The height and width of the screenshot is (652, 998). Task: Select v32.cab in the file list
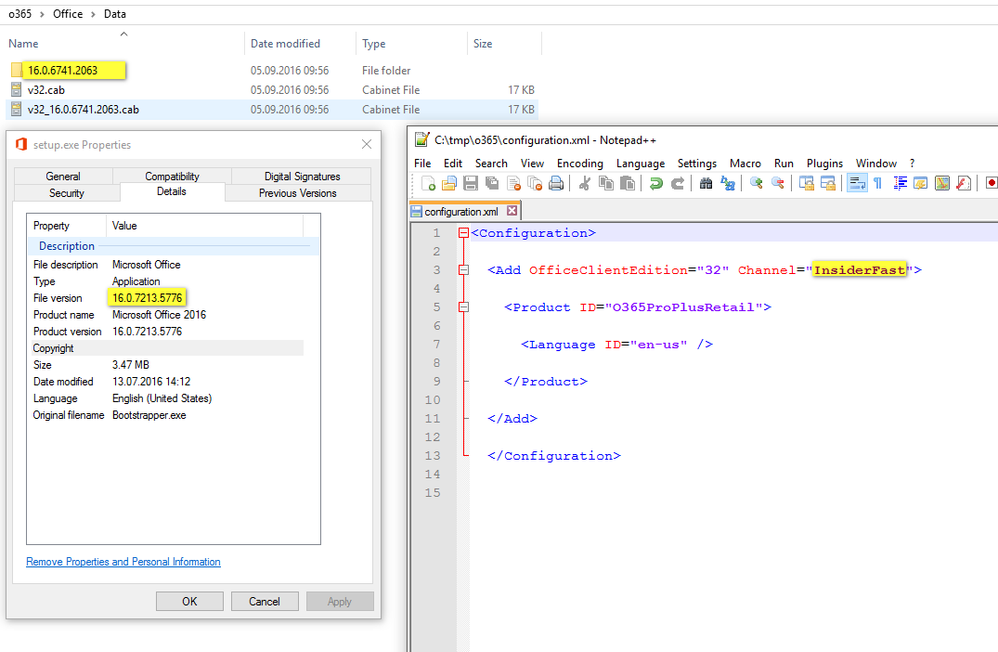point(45,90)
